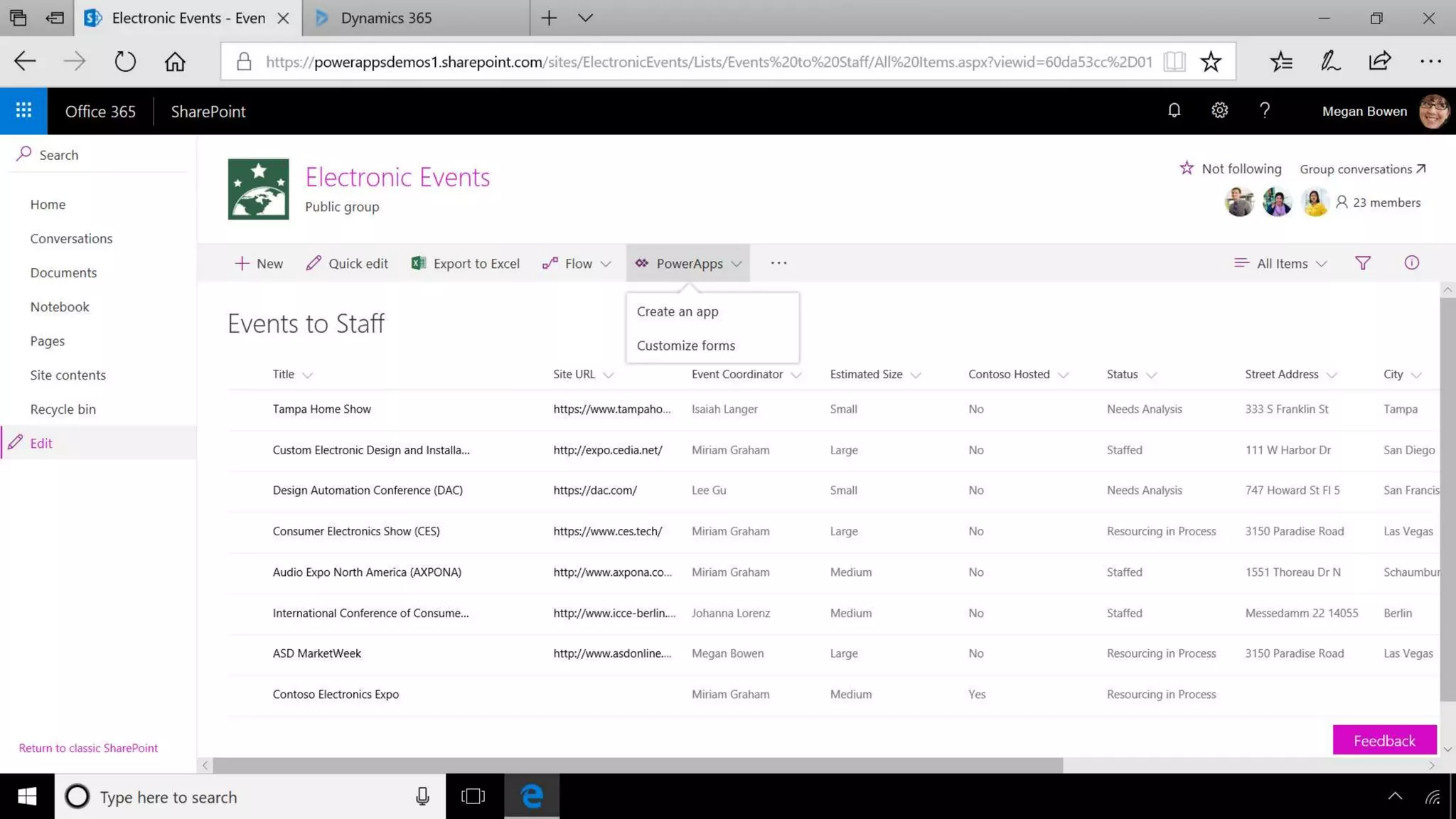Click the help question mark icon
Screen dimensions: 1456x819
1264,111
